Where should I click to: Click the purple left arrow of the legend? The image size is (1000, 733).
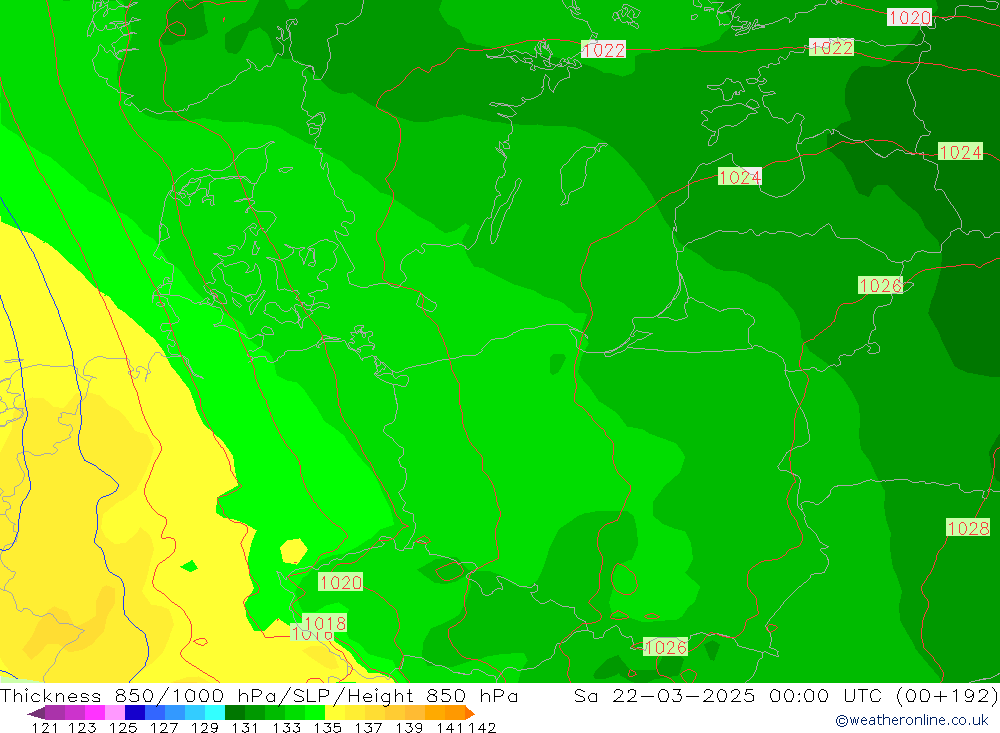click(36, 713)
